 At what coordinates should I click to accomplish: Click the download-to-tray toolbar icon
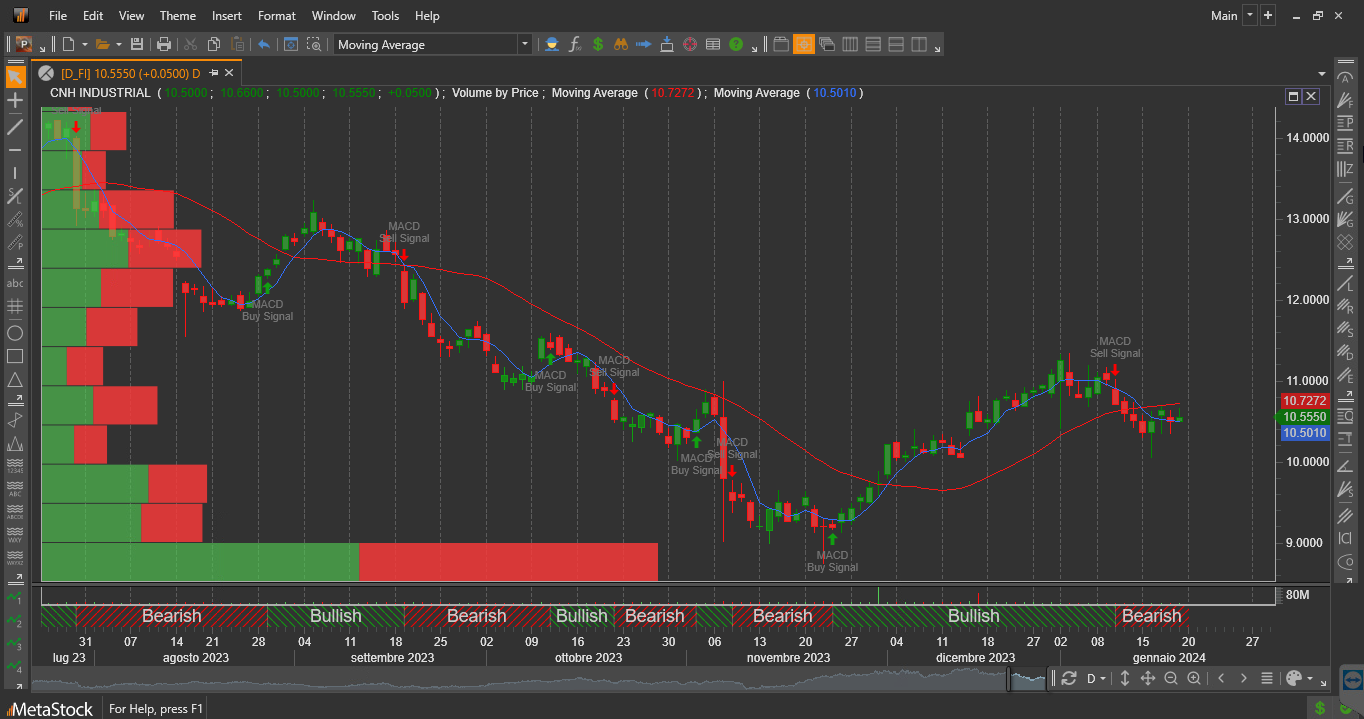click(667, 44)
